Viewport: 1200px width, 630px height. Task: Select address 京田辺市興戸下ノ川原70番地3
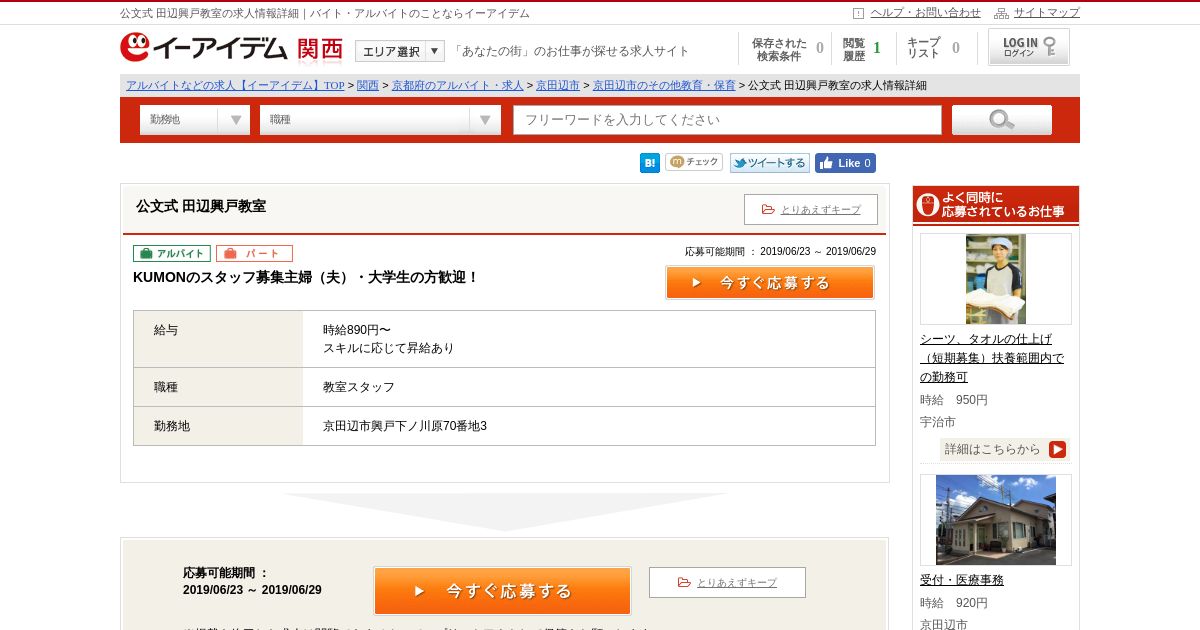[x=405, y=426]
